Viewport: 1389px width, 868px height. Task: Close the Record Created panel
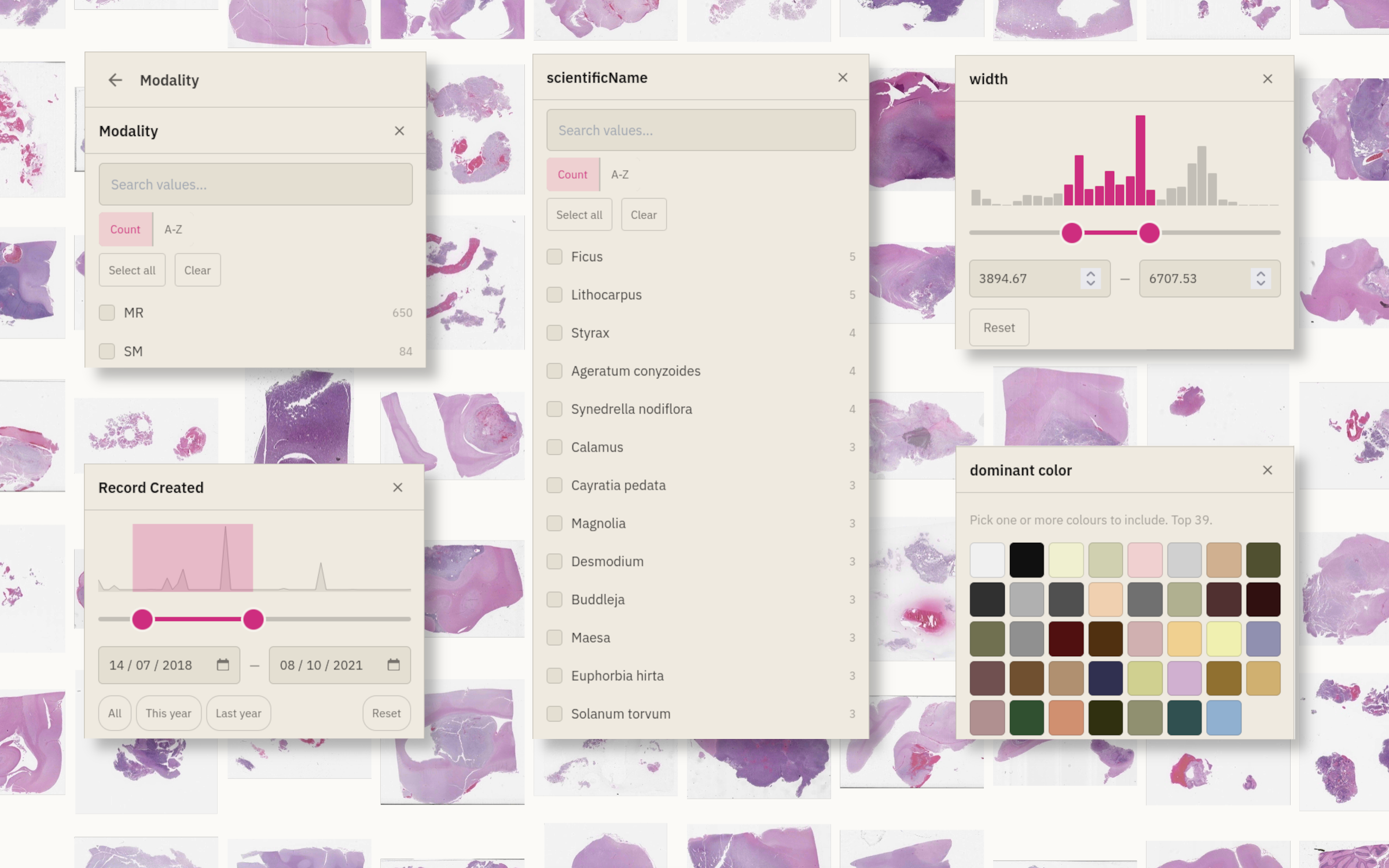[398, 487]
